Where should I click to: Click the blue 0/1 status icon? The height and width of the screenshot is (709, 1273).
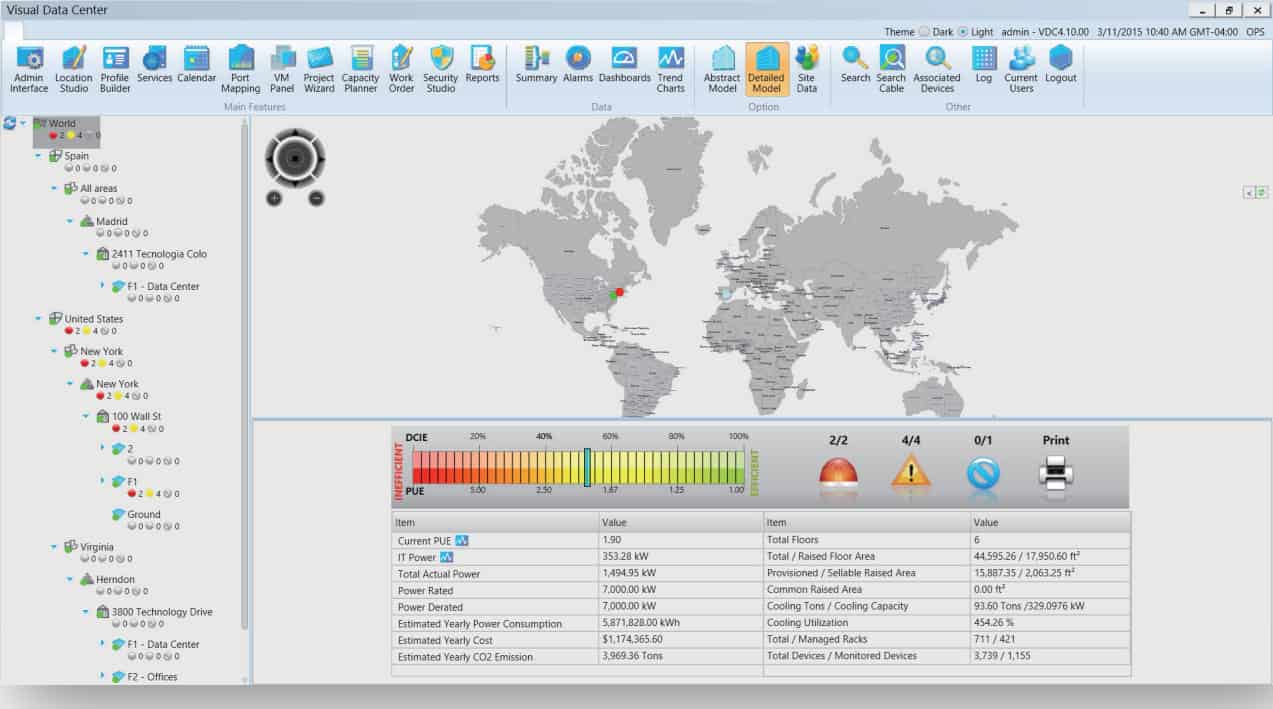[x=983, y=473]
